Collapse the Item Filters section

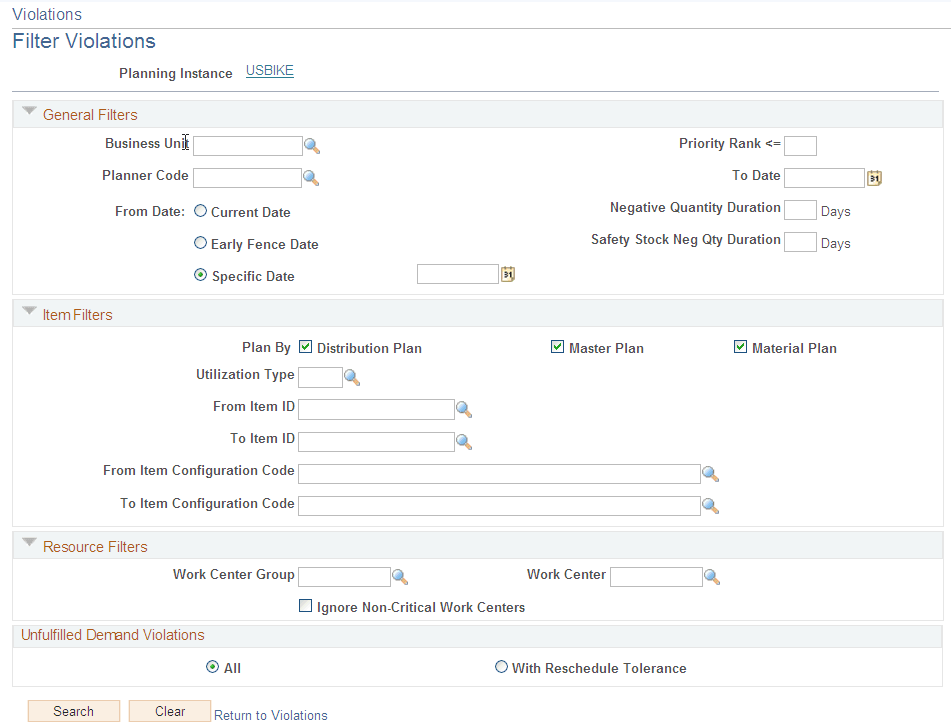pyautogui.click(x=29, y=310)
